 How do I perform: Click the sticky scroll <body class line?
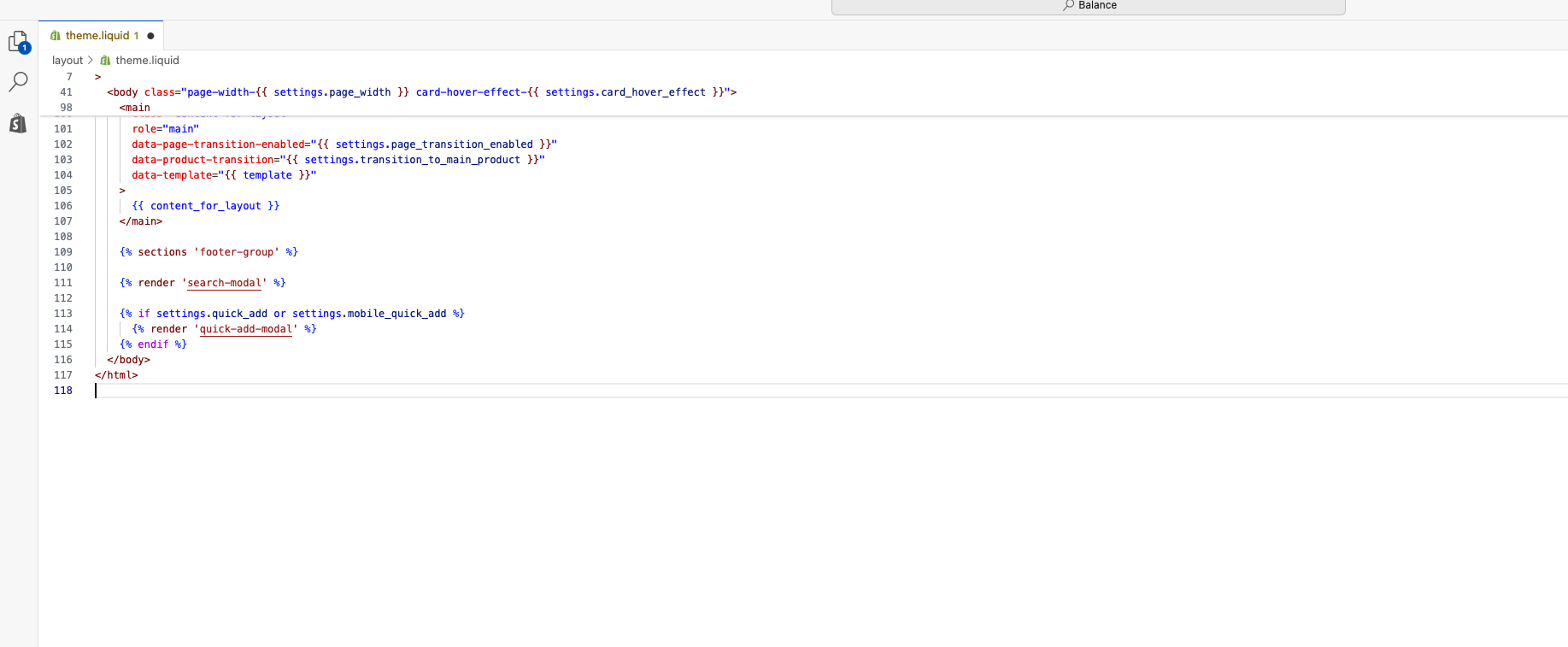(421, 92)
